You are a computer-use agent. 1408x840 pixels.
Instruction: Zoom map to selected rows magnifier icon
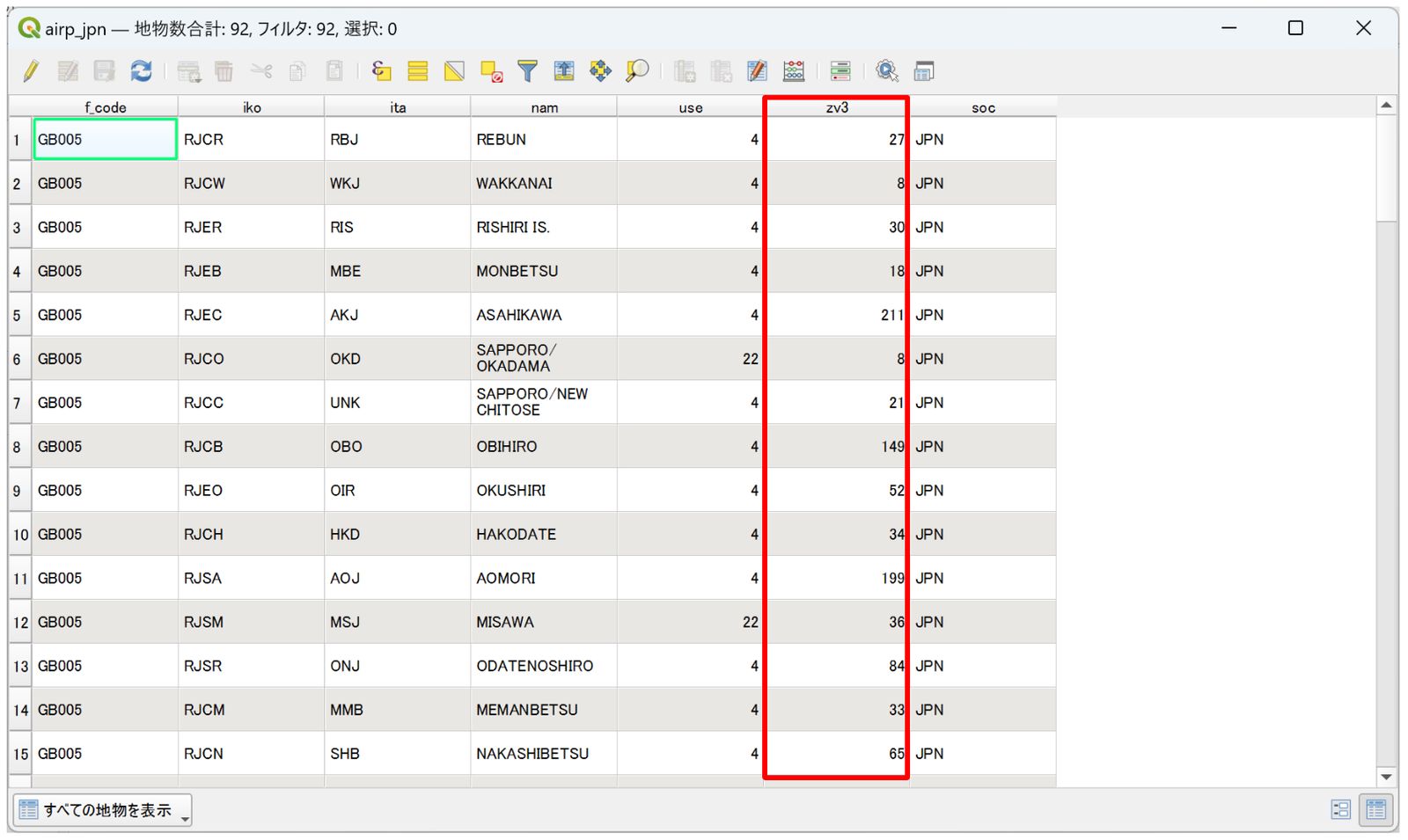tap(637, 71)
